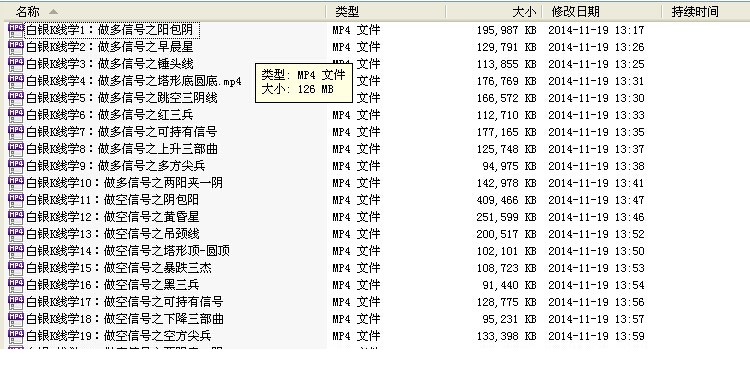750x372 pixels.
Task: Select file 白银K线学15：做空信号之暴跌三杰
Action: click(119, 268)
